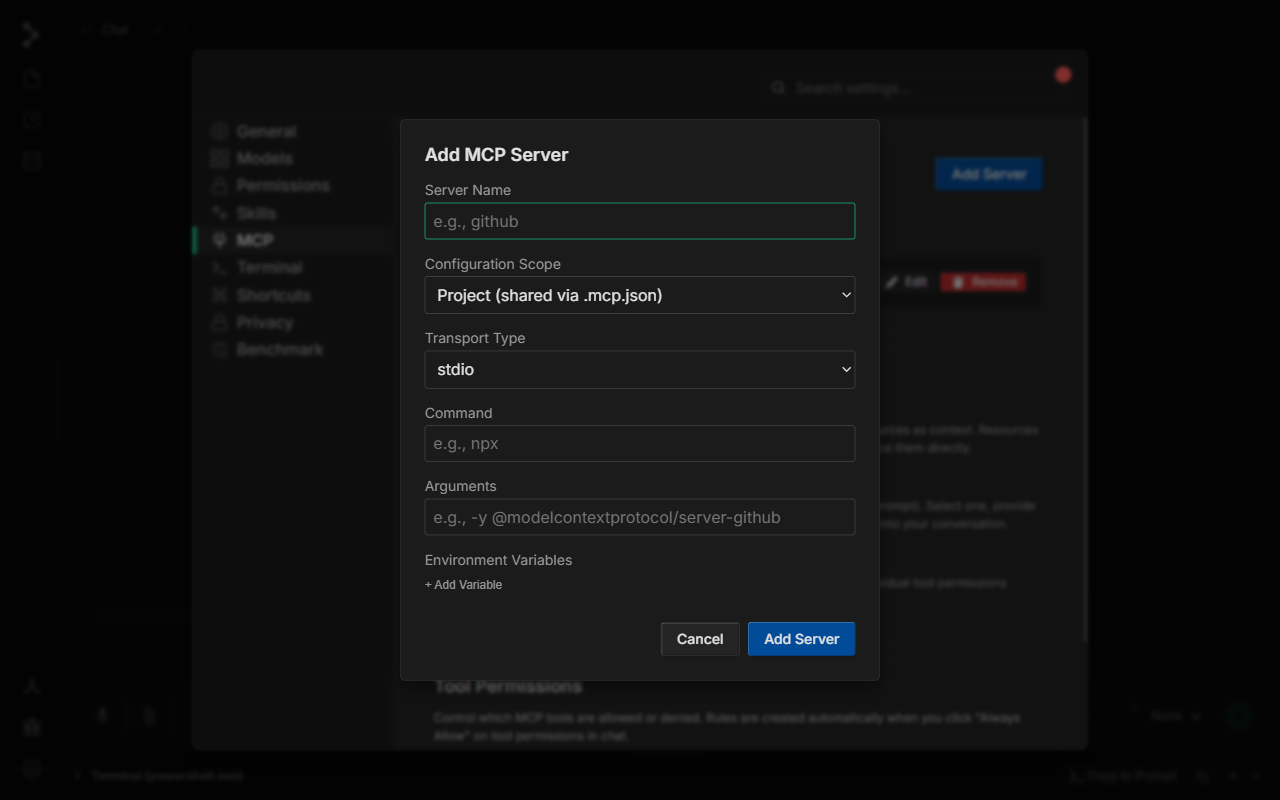Open the Transport Type dropdown
This screenshot has height=800, width=1280.
[640, 369]
